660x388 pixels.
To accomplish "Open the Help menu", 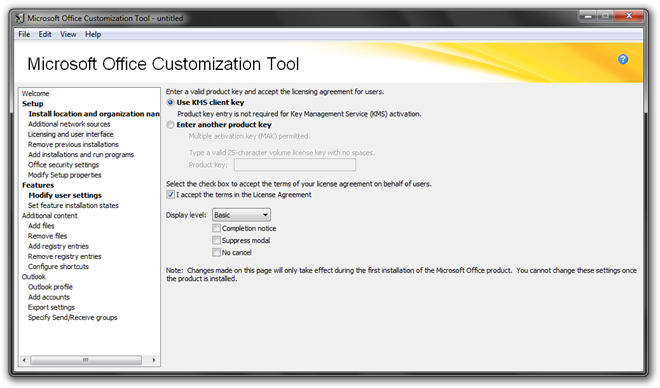I will 93,35.
